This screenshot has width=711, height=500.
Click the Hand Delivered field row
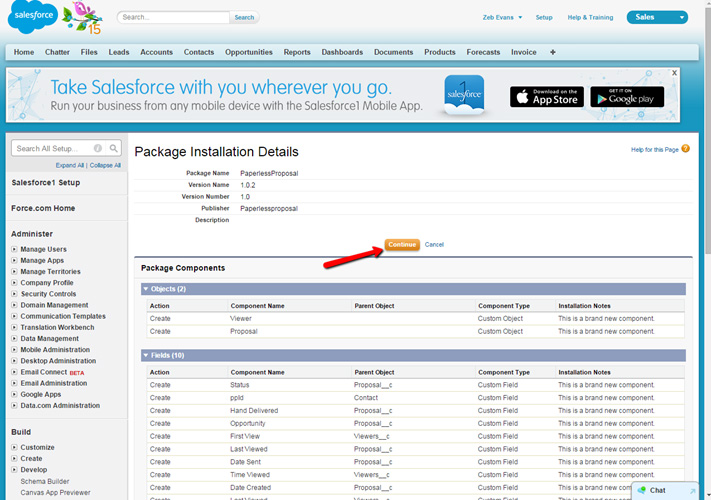(x=415, y=411)
